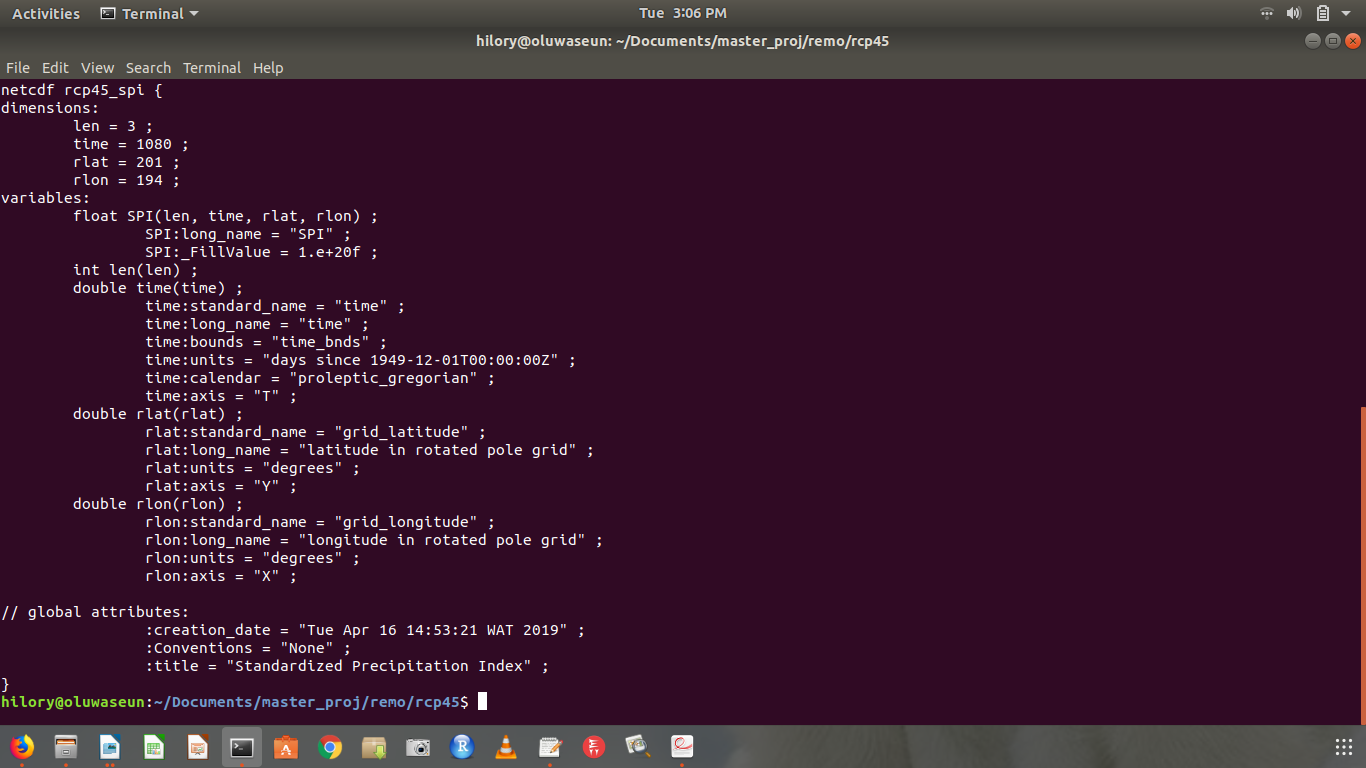Open the Terminal app menu dropdown in top bar
The height and width of the screenshot is (768, 1366).
click(x=150, y=14)
